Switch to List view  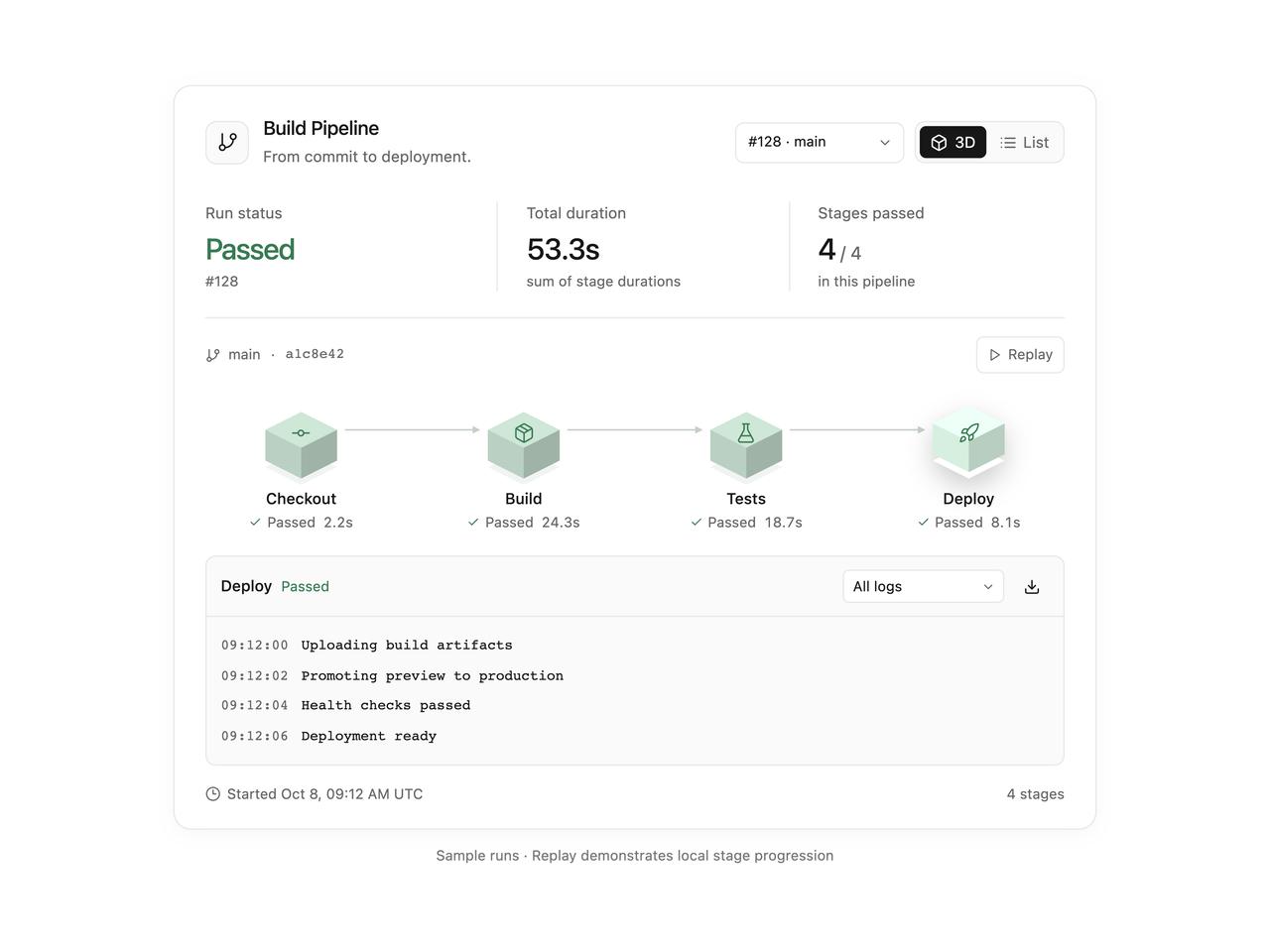click(1024, 143)
